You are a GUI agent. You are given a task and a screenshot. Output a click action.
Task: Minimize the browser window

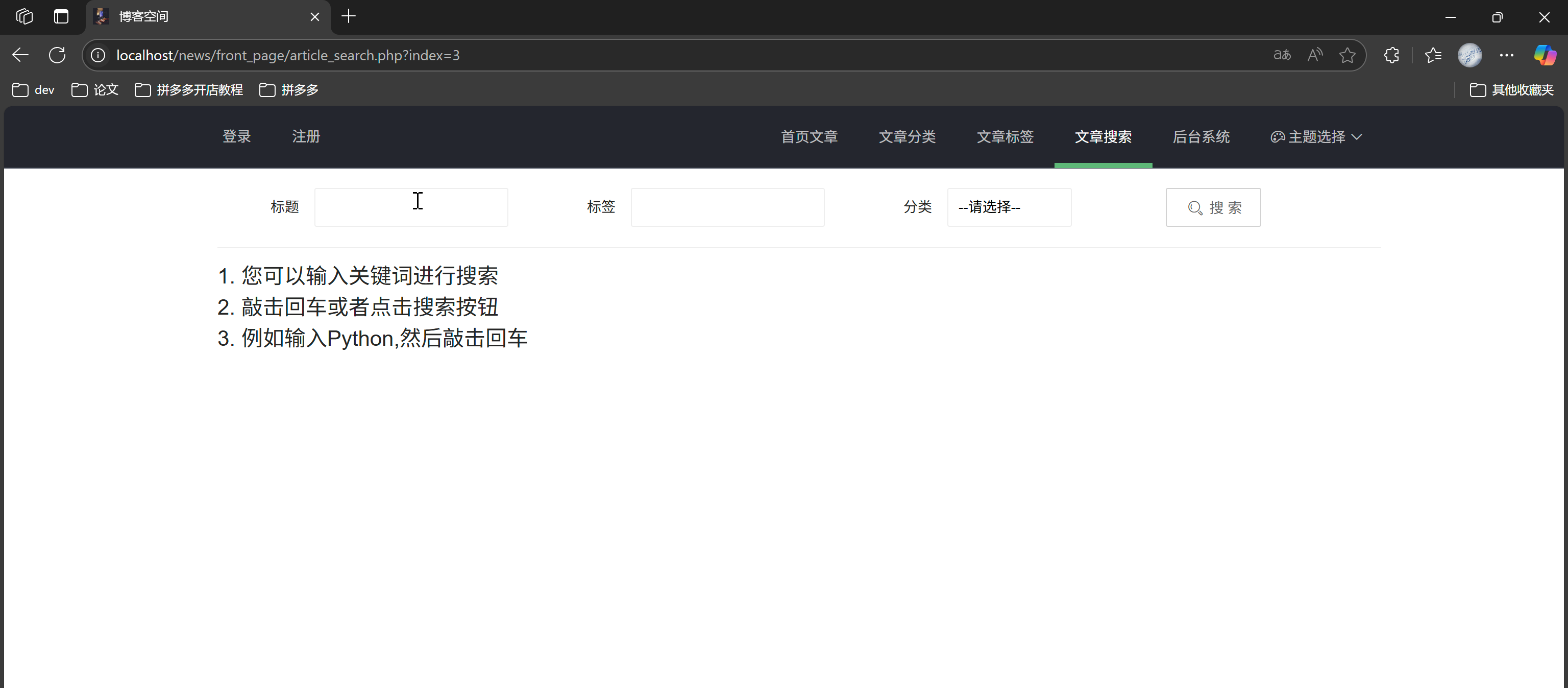(x=1451, y=17)
